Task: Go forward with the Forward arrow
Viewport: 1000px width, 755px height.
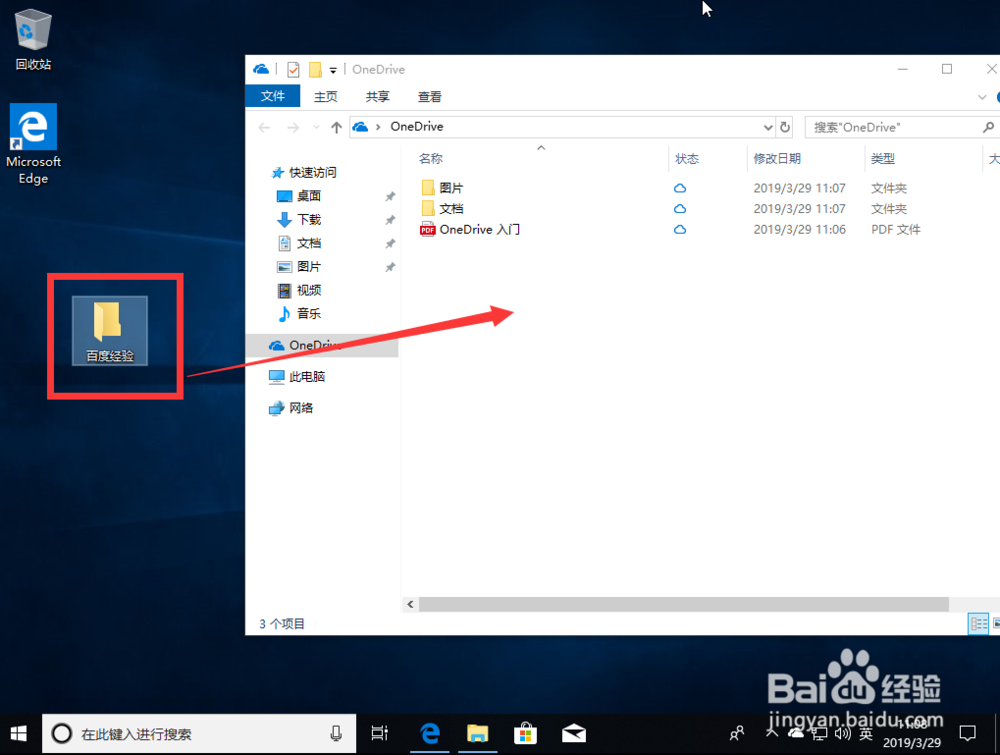Action: pos(293,128)
